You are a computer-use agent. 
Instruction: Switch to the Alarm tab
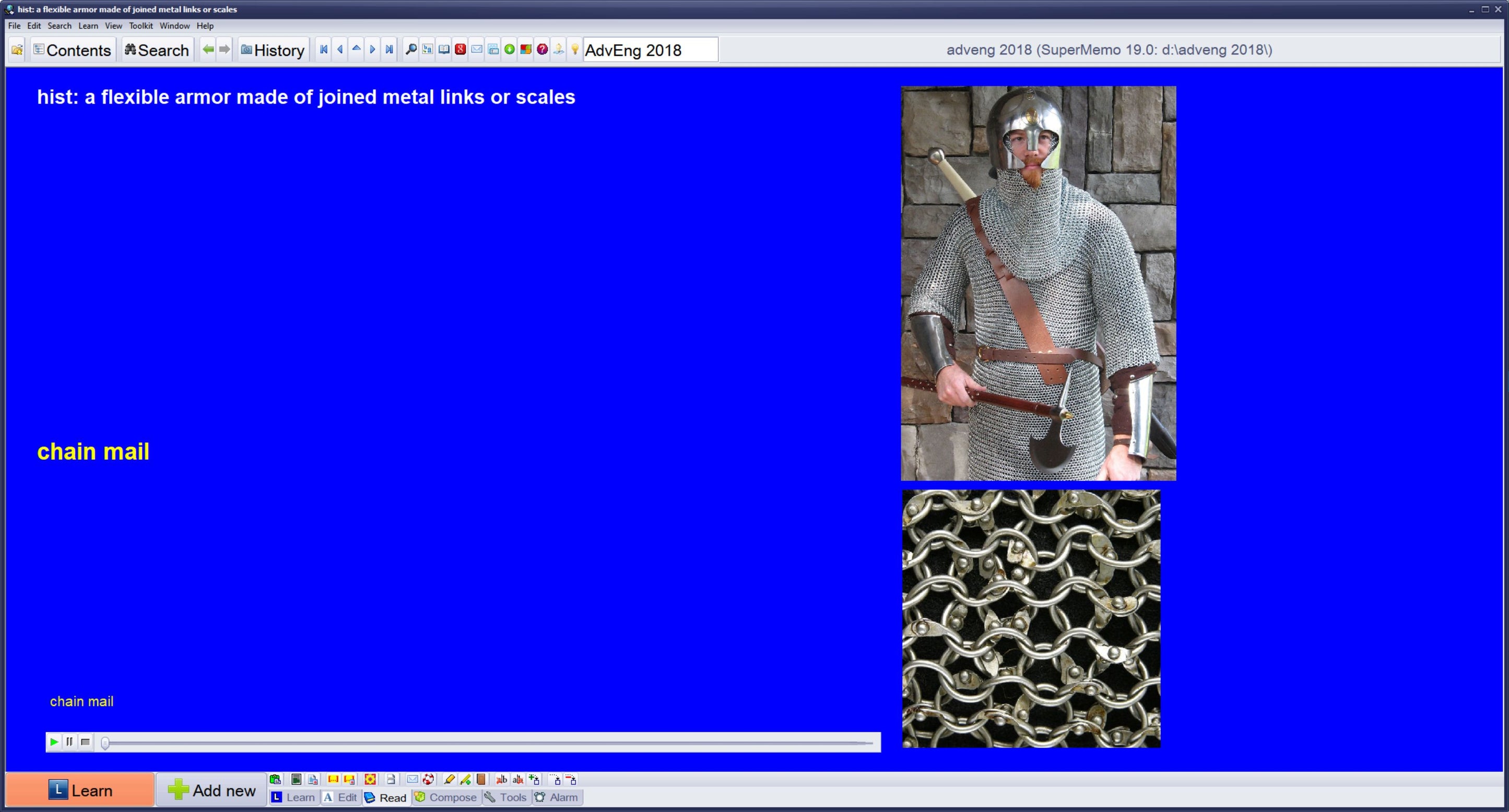(x=557, y=797)
